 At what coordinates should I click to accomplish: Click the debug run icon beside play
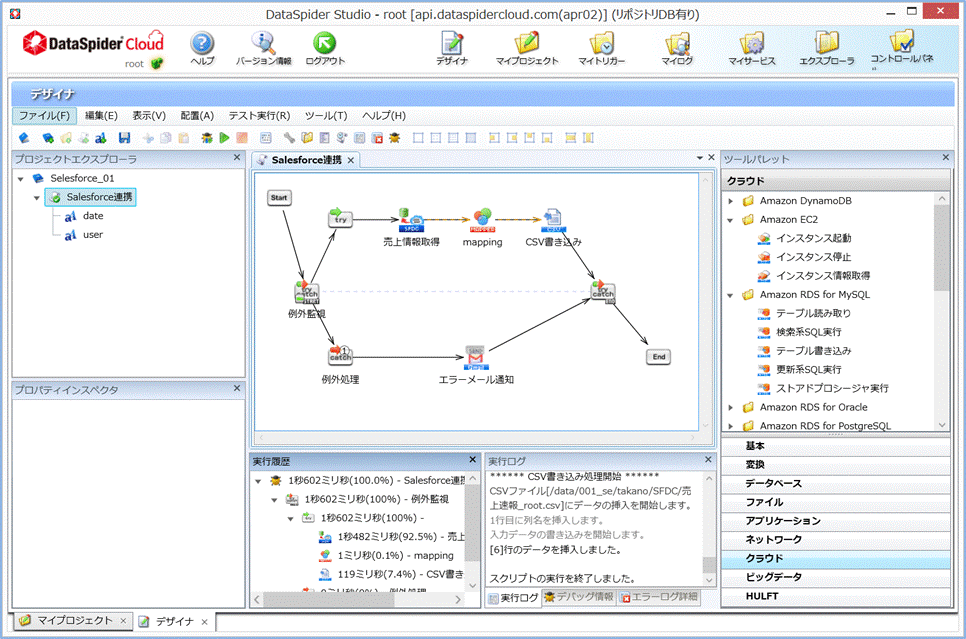point(207,138)
